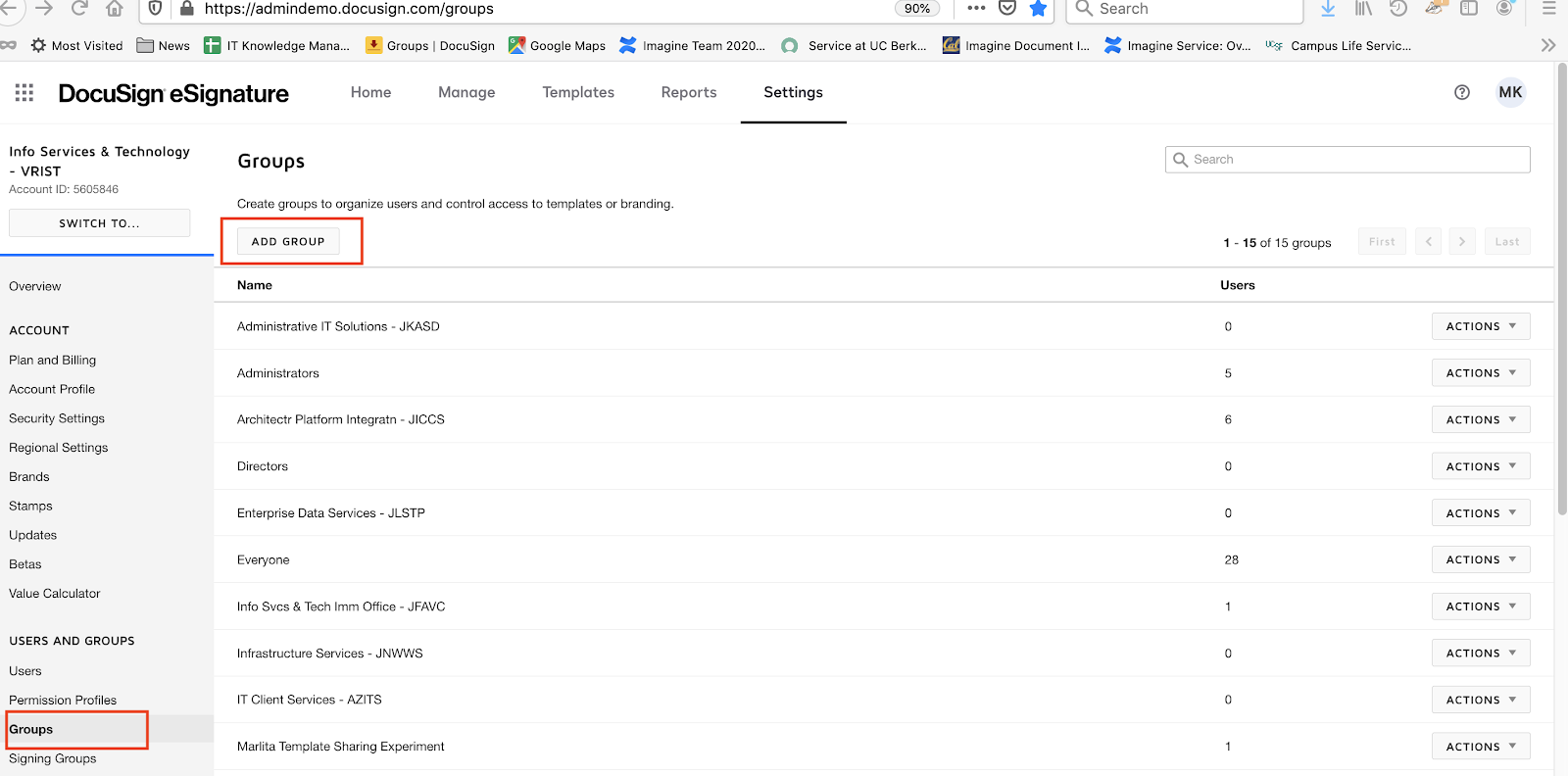Screen dimensions: 1568x776
Task: Click the Pocket save icon in address bar
Action: (1006, 8)
